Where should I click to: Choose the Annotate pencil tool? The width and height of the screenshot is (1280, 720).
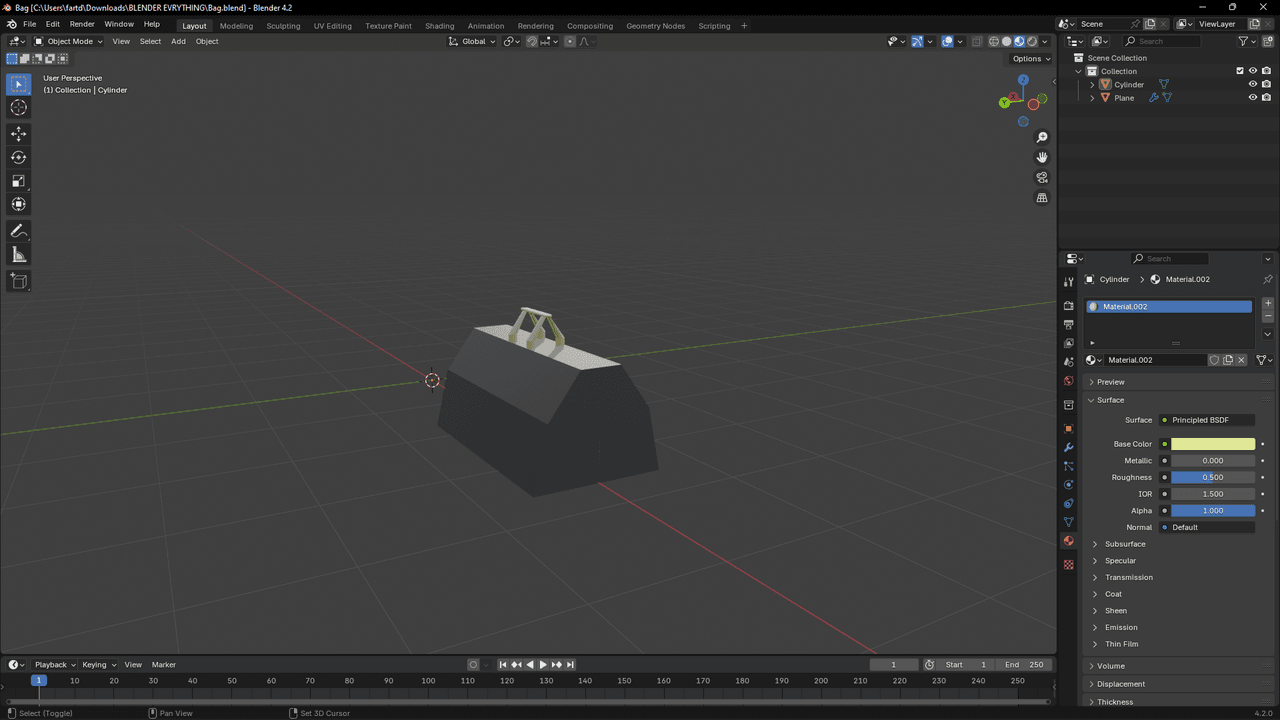pos(18,231)
